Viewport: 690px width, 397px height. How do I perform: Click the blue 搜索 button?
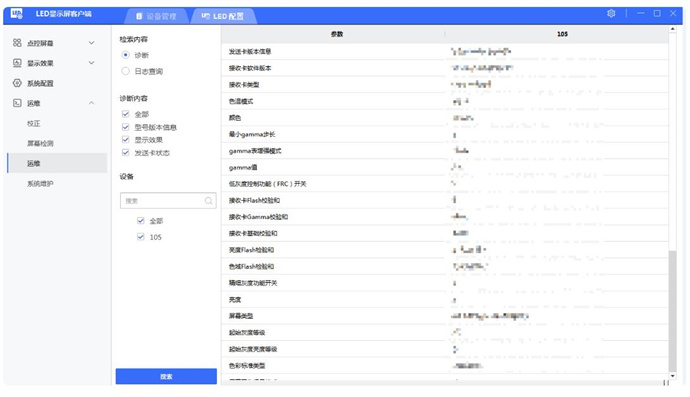166,376
